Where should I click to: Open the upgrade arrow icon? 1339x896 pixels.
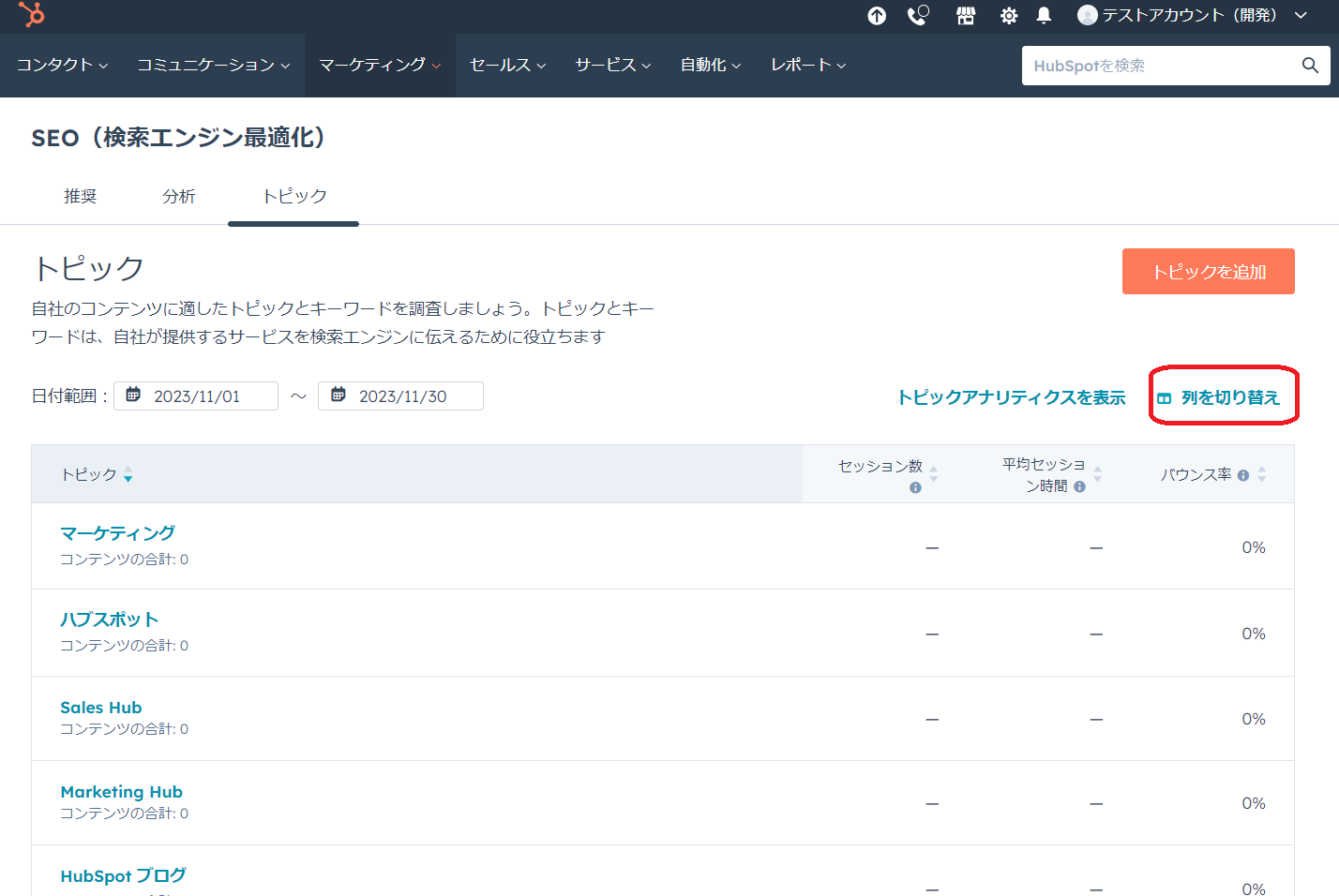(877, 15)
